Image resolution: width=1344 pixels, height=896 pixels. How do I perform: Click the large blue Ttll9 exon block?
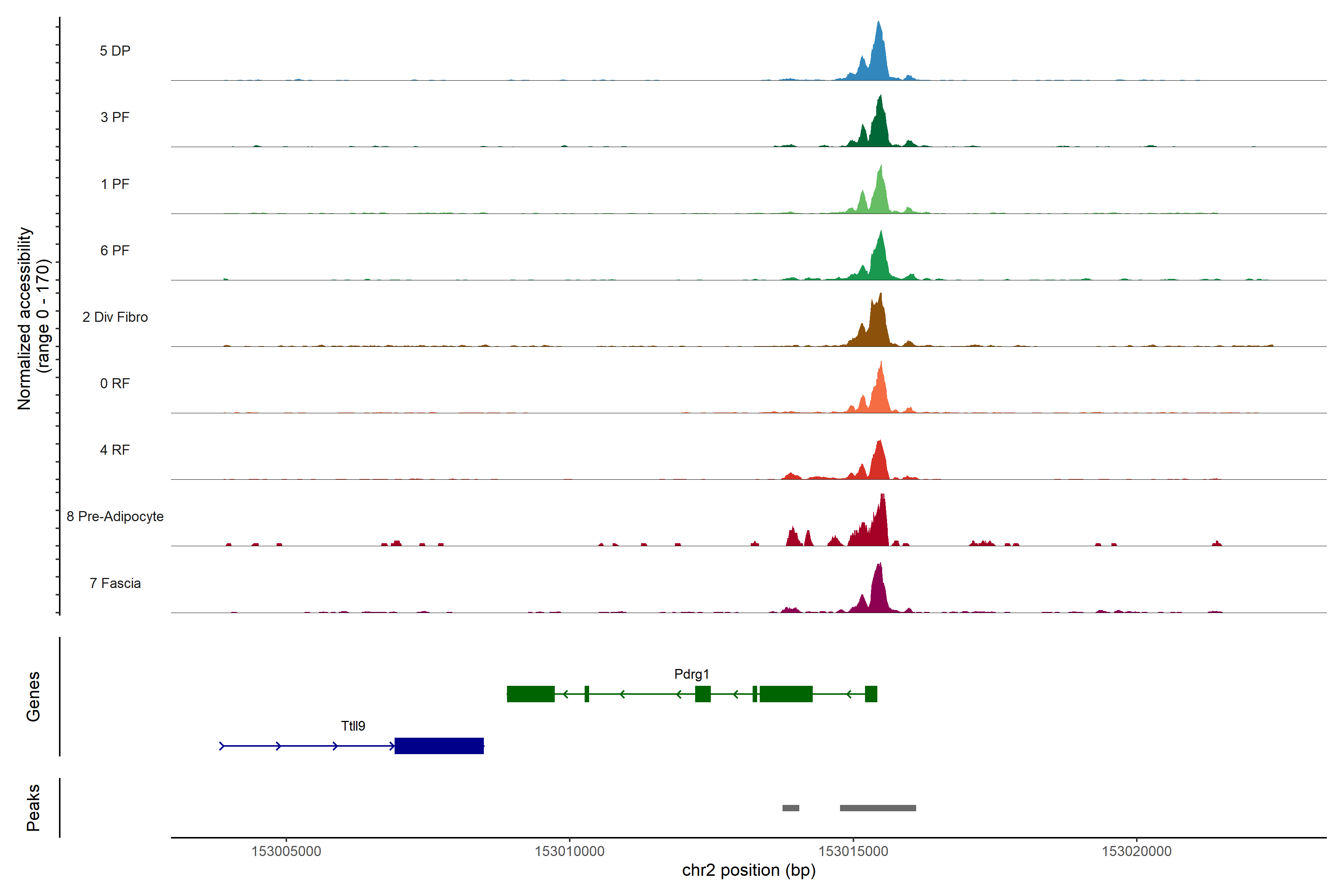coord(439,746)
